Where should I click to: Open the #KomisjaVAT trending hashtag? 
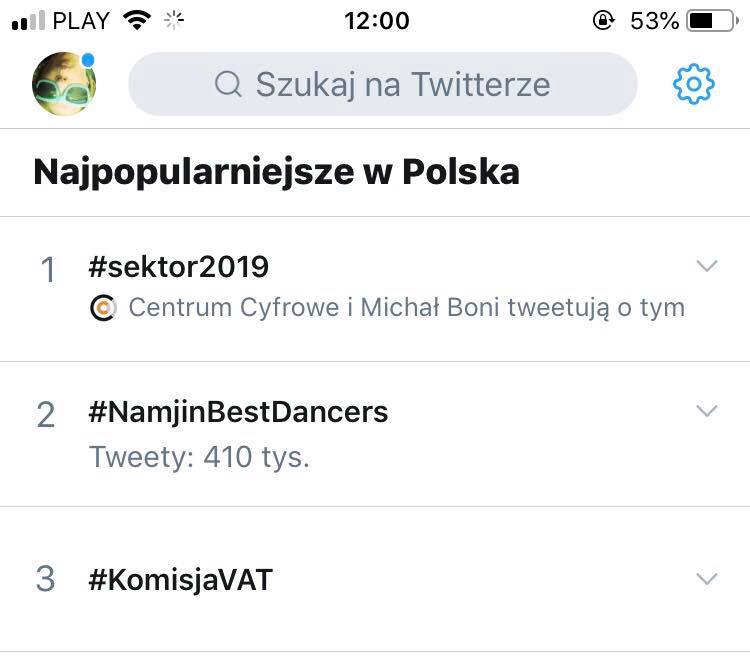tap(180, 580)
